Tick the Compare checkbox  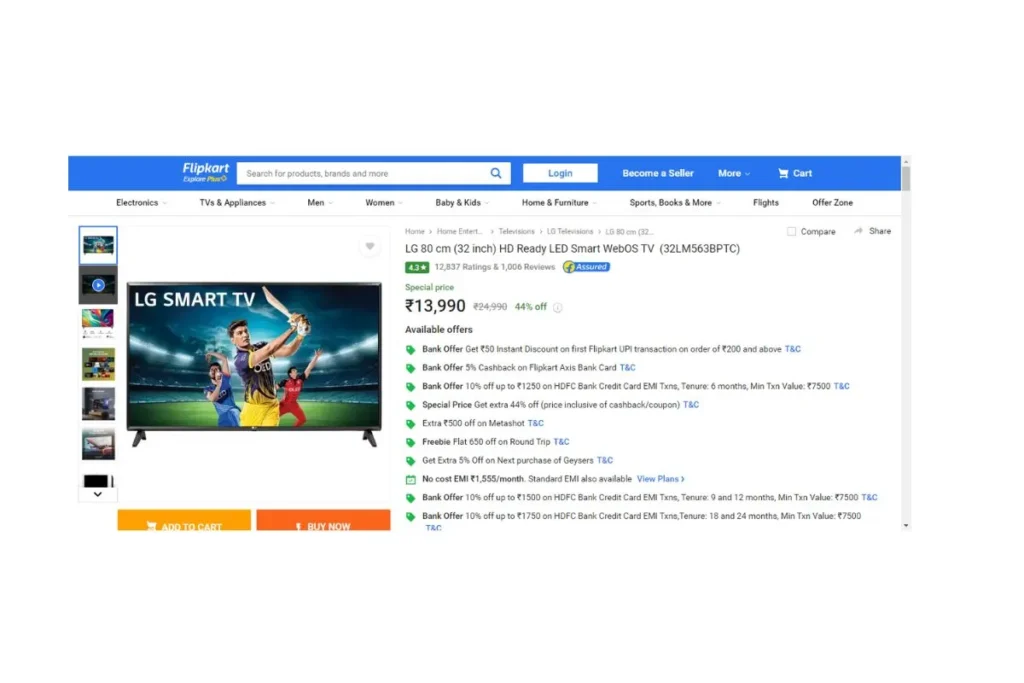click(792, 232)
